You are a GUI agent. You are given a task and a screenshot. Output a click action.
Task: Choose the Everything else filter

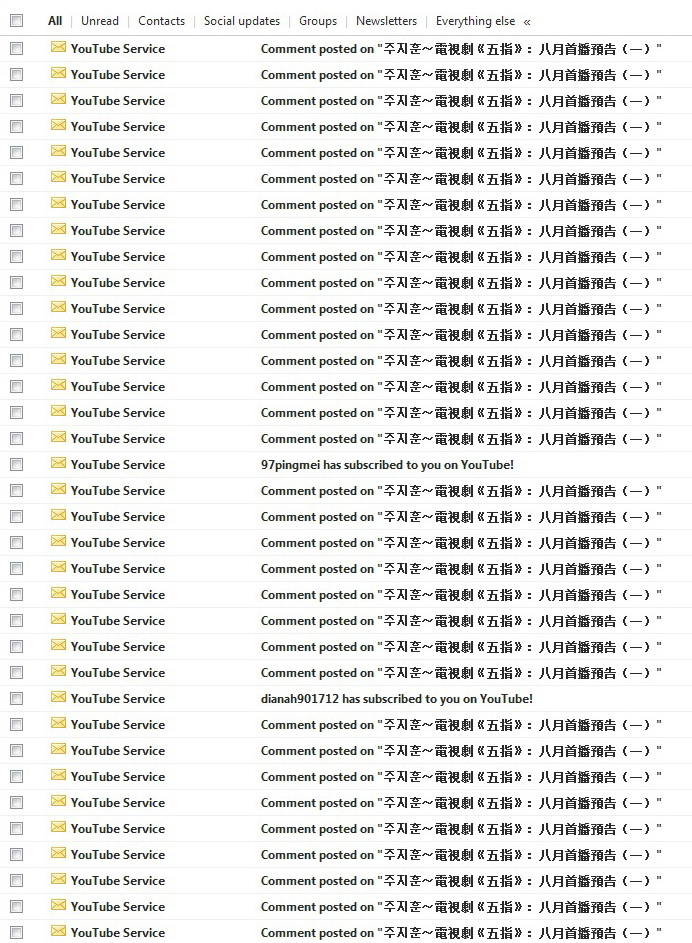click(476, 21)
